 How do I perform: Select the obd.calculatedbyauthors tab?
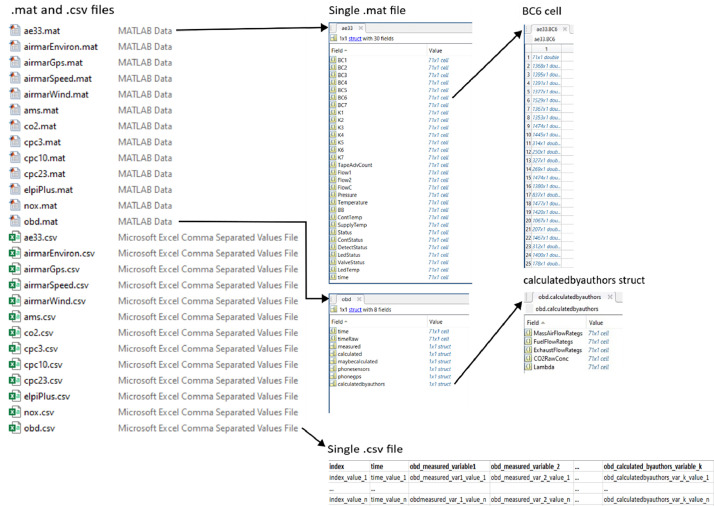[569, 297]
